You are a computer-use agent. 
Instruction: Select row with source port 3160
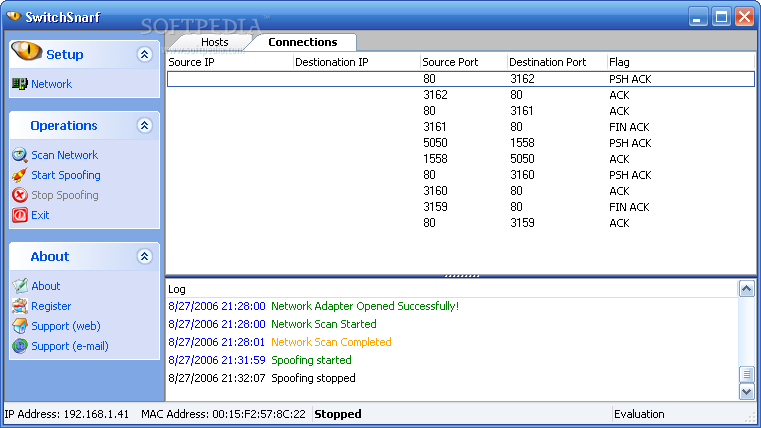(461, 191)
